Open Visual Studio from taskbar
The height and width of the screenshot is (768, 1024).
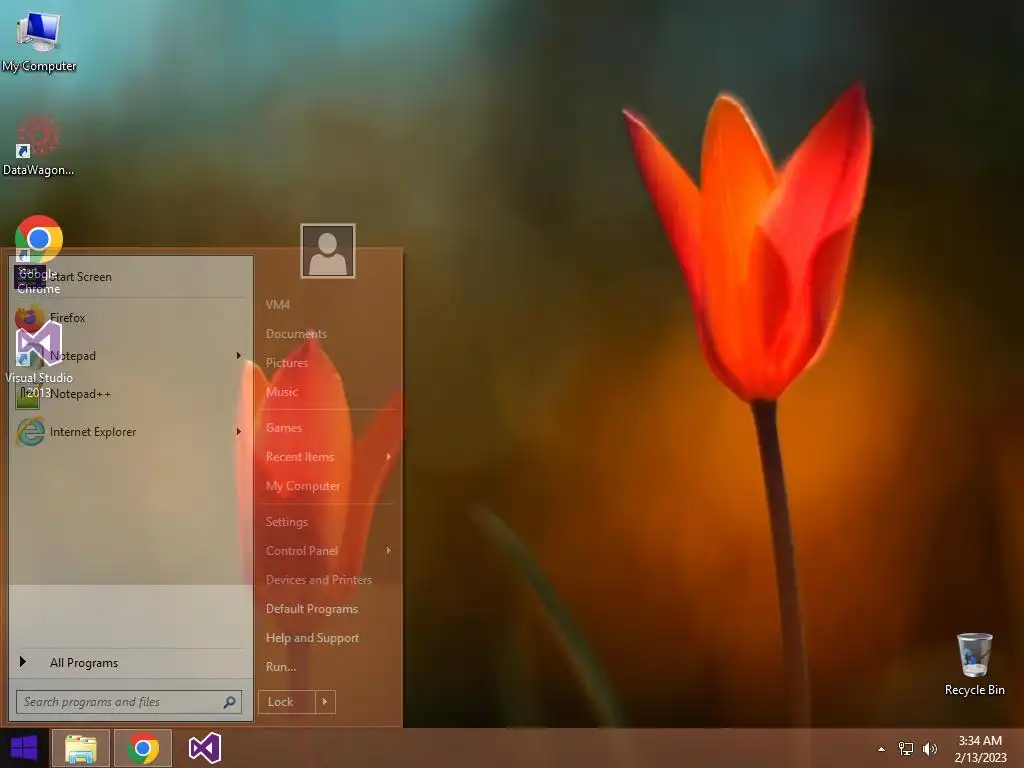[204, 748]
